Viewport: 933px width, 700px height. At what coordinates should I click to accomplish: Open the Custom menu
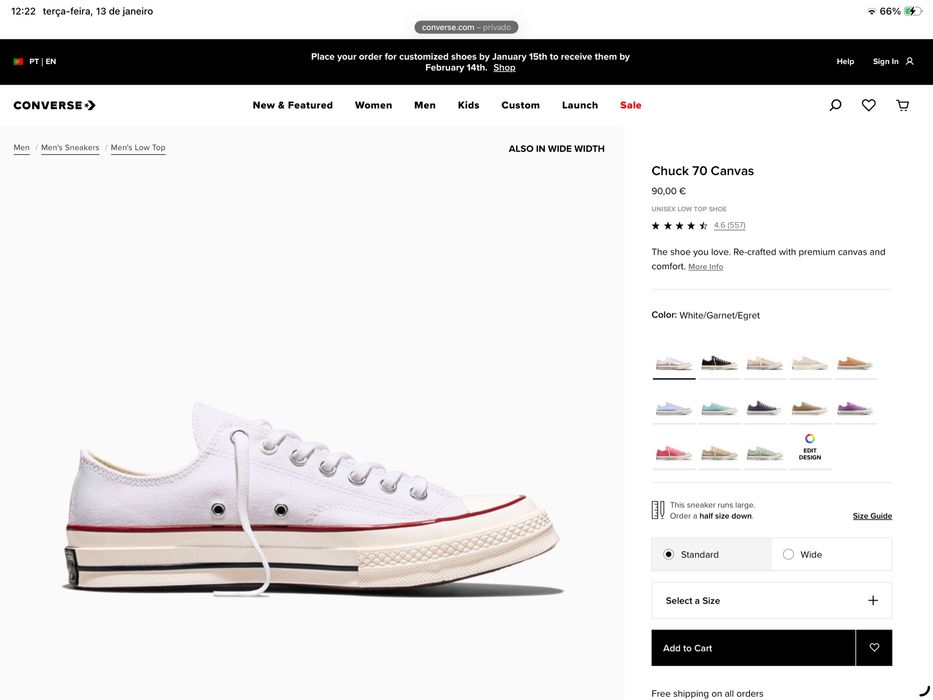click(521, 105)
